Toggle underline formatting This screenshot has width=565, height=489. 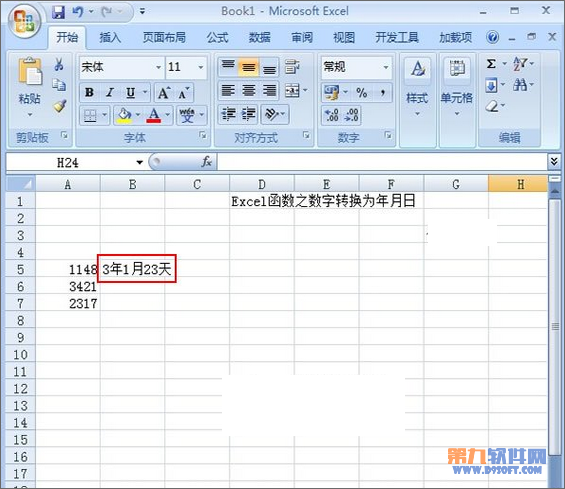click(x=130, y=93)
